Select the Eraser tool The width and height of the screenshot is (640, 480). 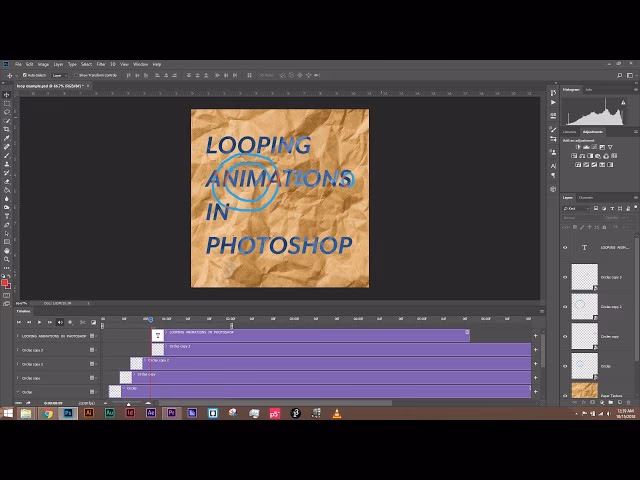tap(7, 182)
